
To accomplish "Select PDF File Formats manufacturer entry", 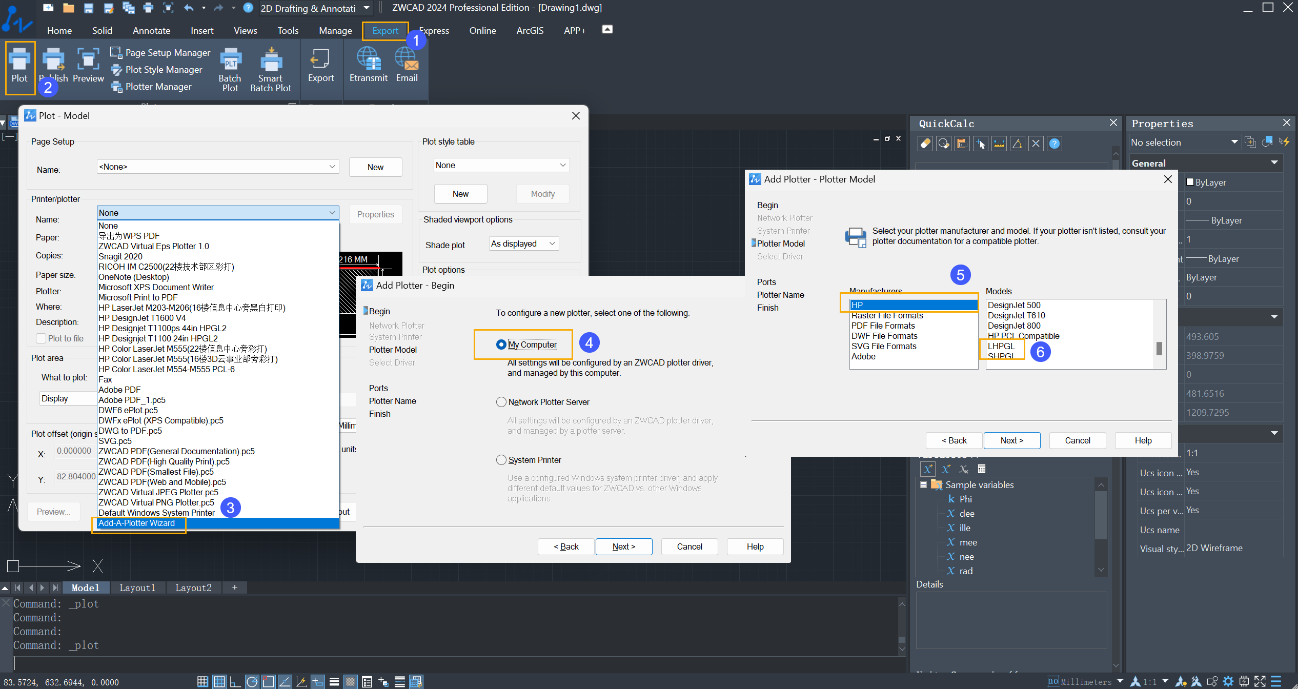I will 883,326.
